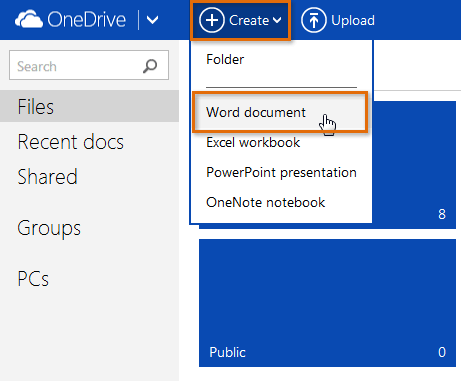Click the Upload arrow circle icon

coord(314,20)
